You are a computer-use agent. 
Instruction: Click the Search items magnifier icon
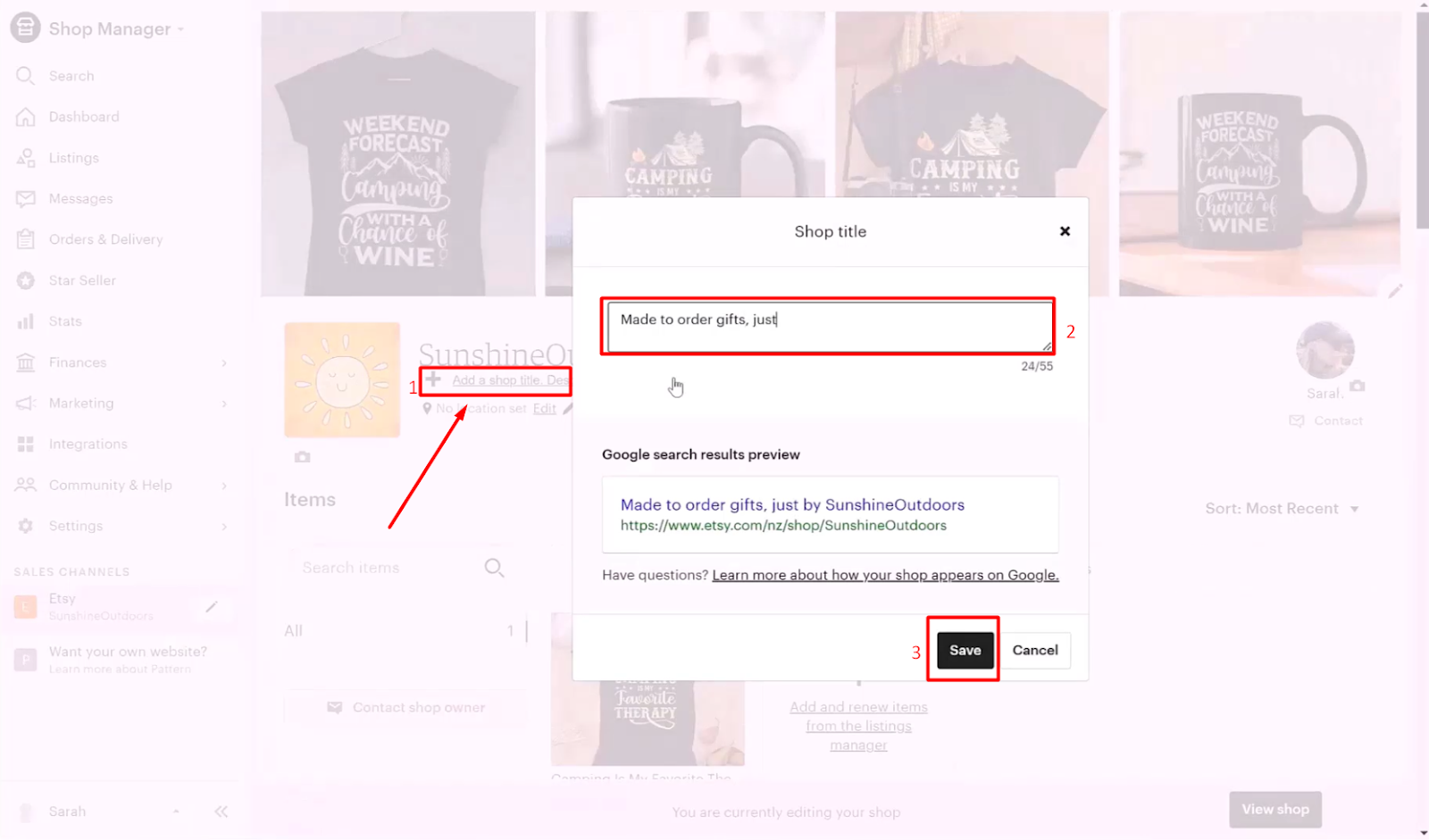pos(494,568)
